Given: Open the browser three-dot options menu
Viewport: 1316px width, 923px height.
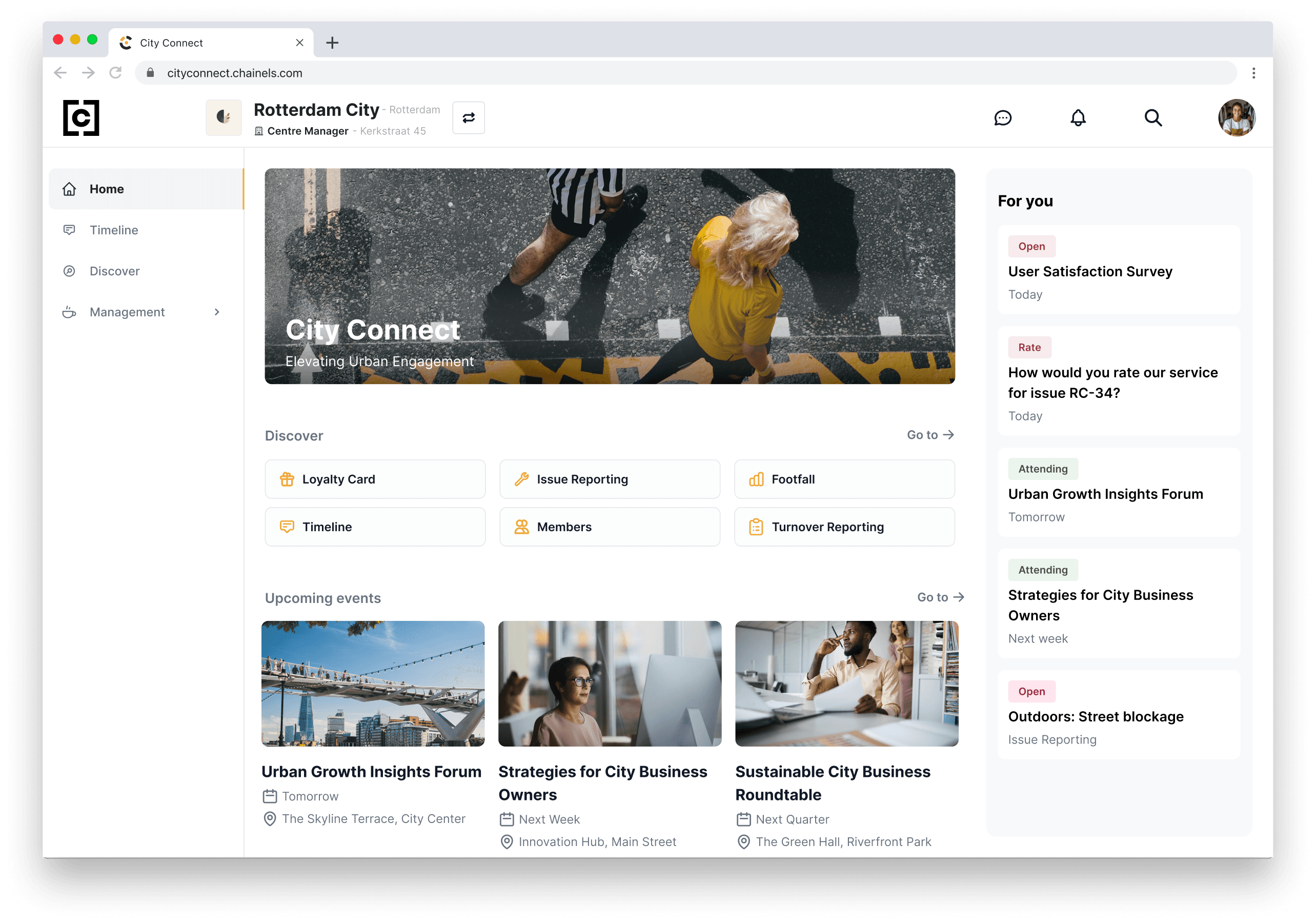Looking at the screenshot, I should coord(1253,73).
